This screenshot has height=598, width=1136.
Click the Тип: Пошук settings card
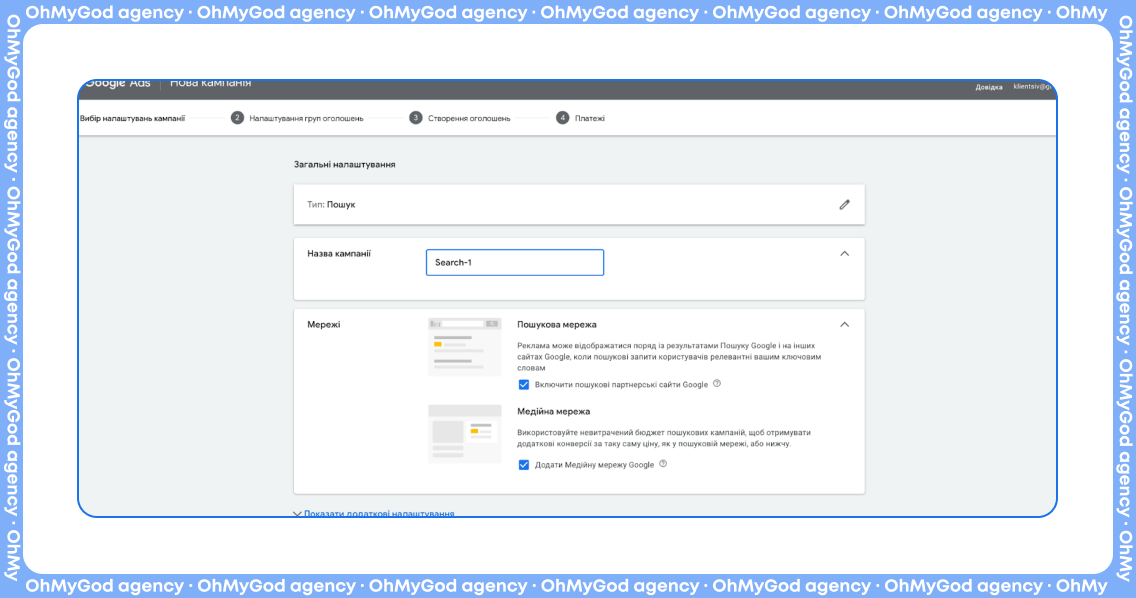pos(560,205)
